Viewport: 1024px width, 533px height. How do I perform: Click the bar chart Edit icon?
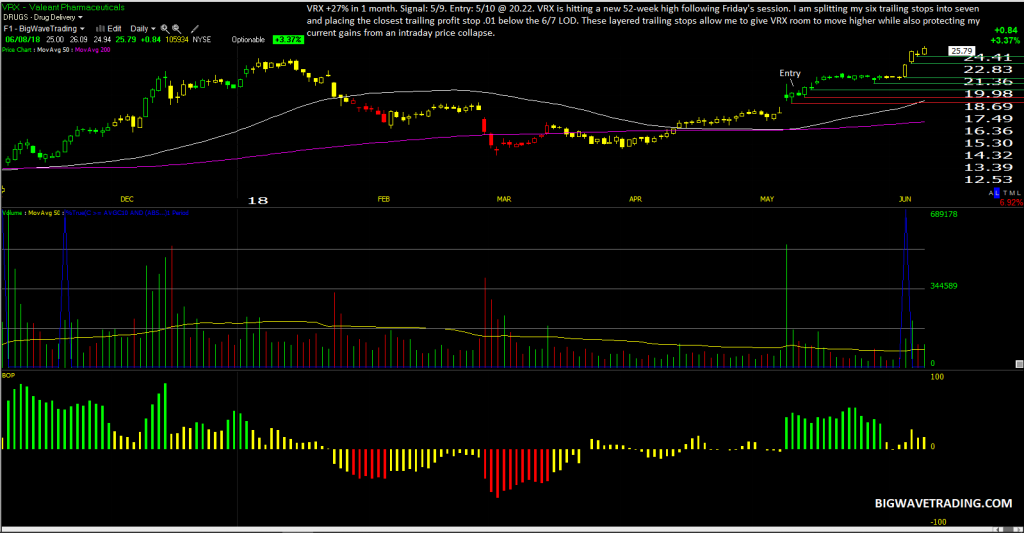tap(100, 29)
